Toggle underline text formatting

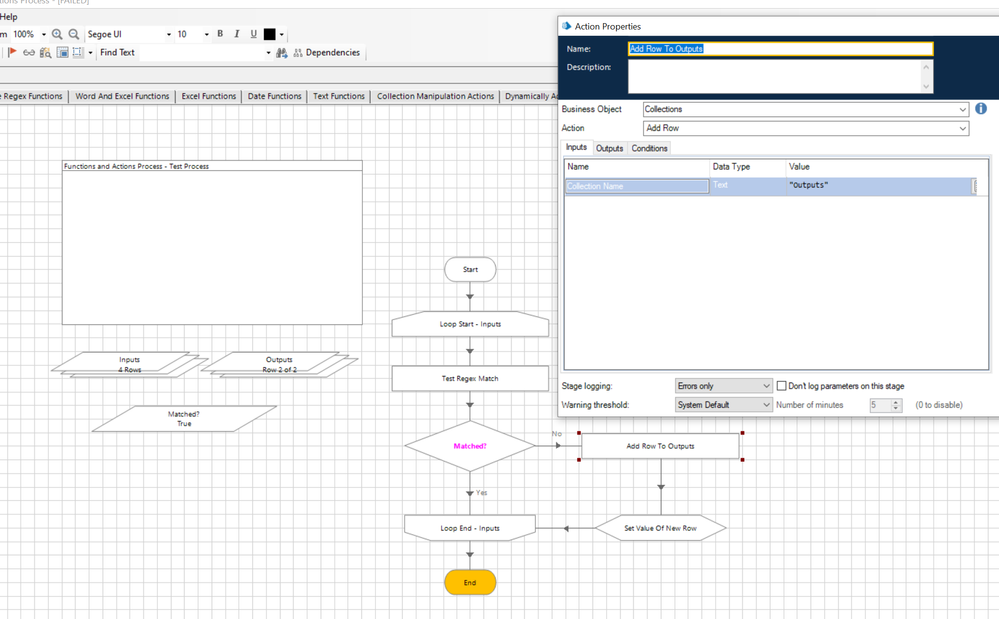click(253, 34)
